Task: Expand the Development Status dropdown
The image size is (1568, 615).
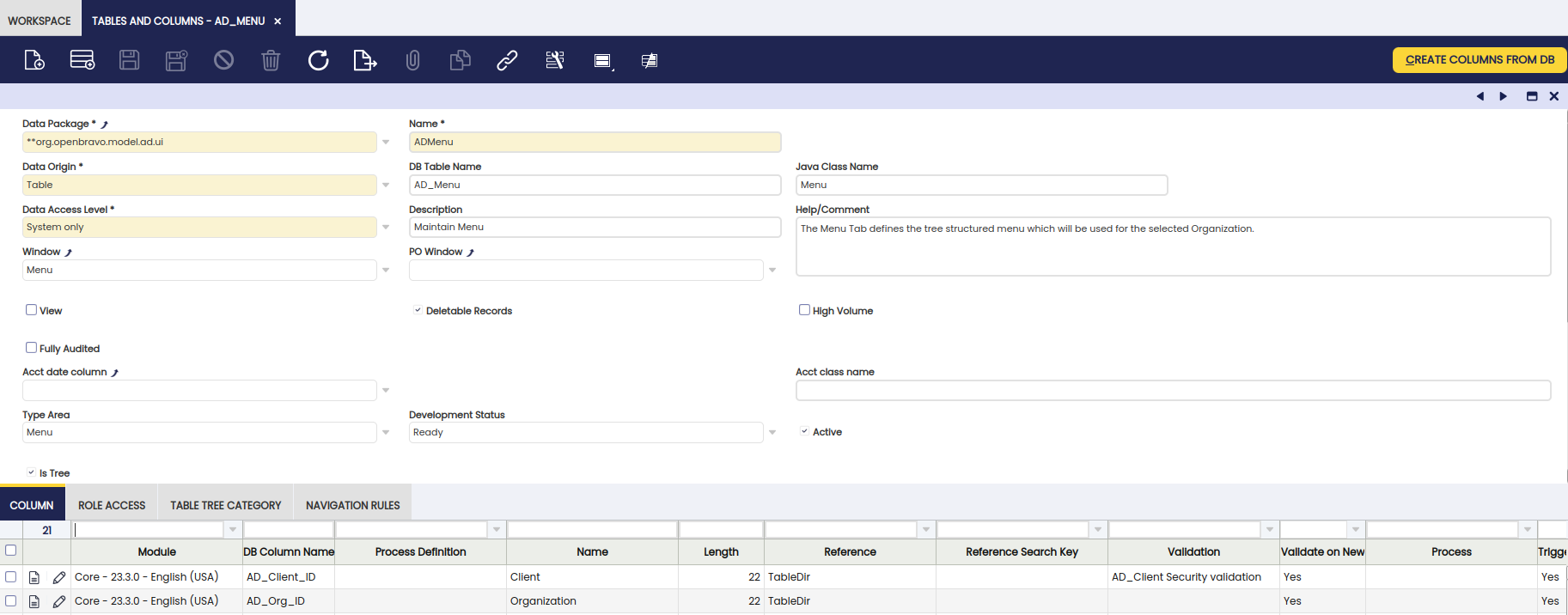Action: (772, 432)
